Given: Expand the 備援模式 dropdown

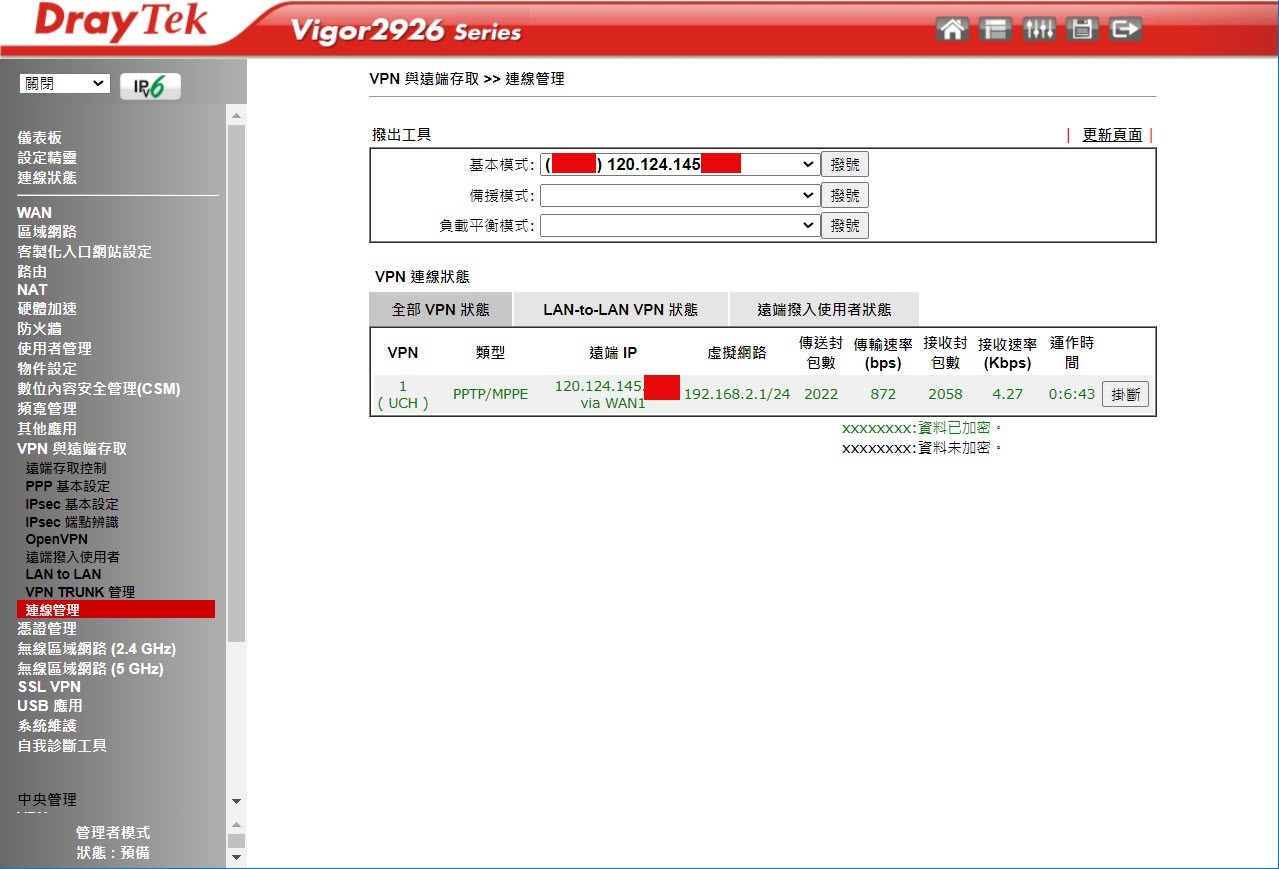Looking at the screenshot, I should coord(680,195).
